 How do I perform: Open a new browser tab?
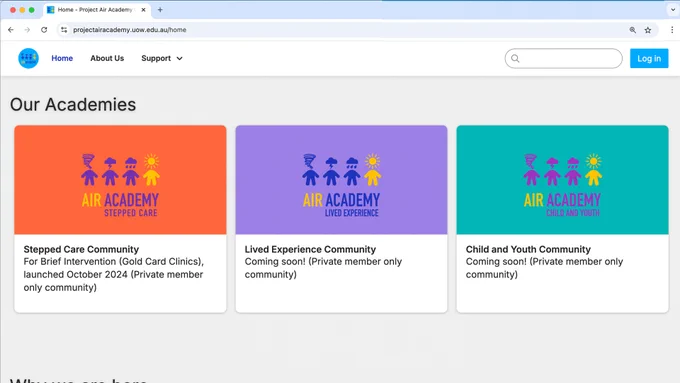click(x=160, y=10)
